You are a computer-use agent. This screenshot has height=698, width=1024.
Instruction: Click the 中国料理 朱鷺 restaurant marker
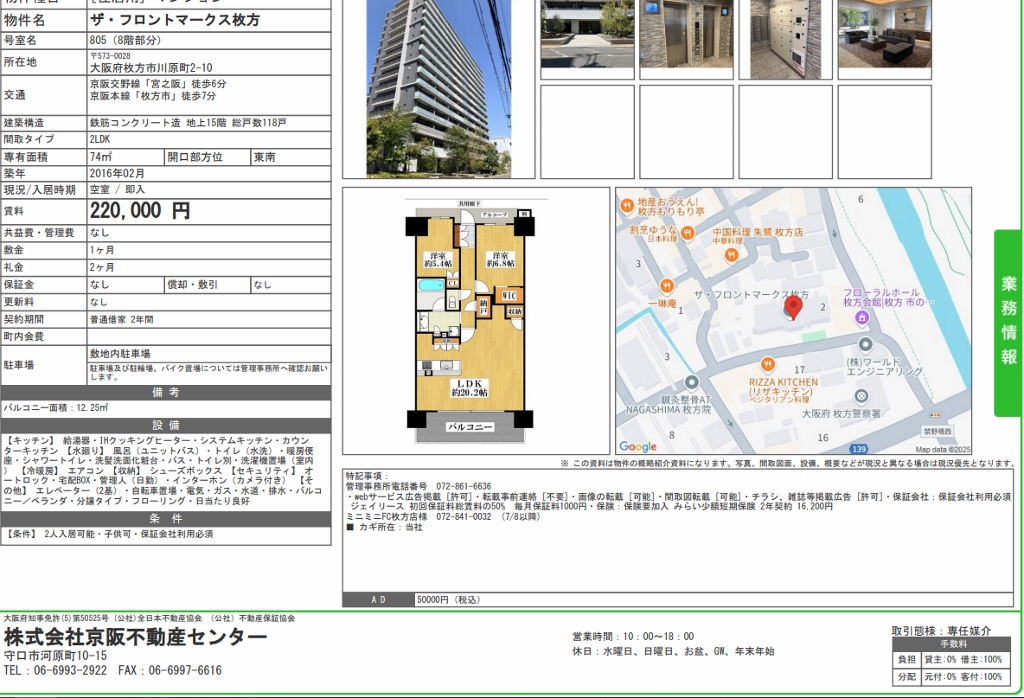(733, 255)
